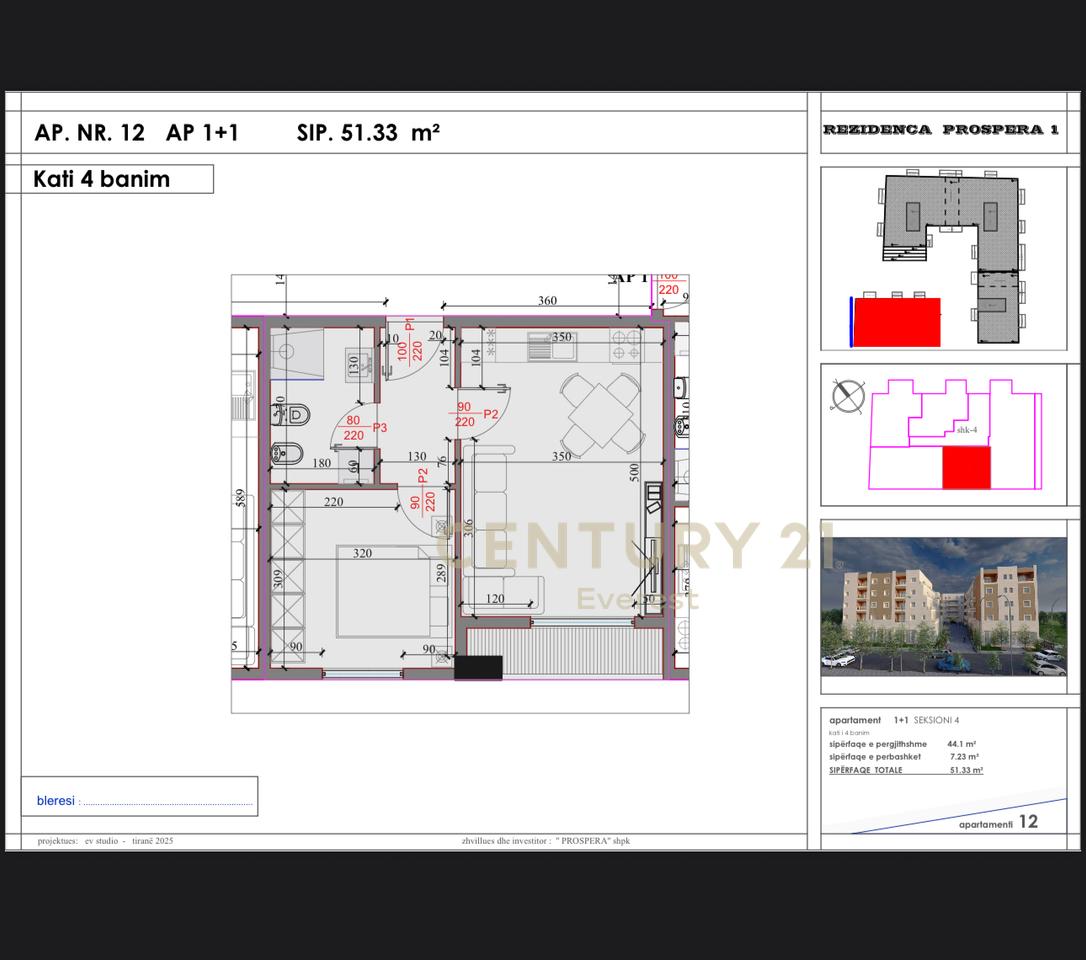Select the SIP. 51.33 m² header text
The image size is (1086, 960).
(368, 131)
